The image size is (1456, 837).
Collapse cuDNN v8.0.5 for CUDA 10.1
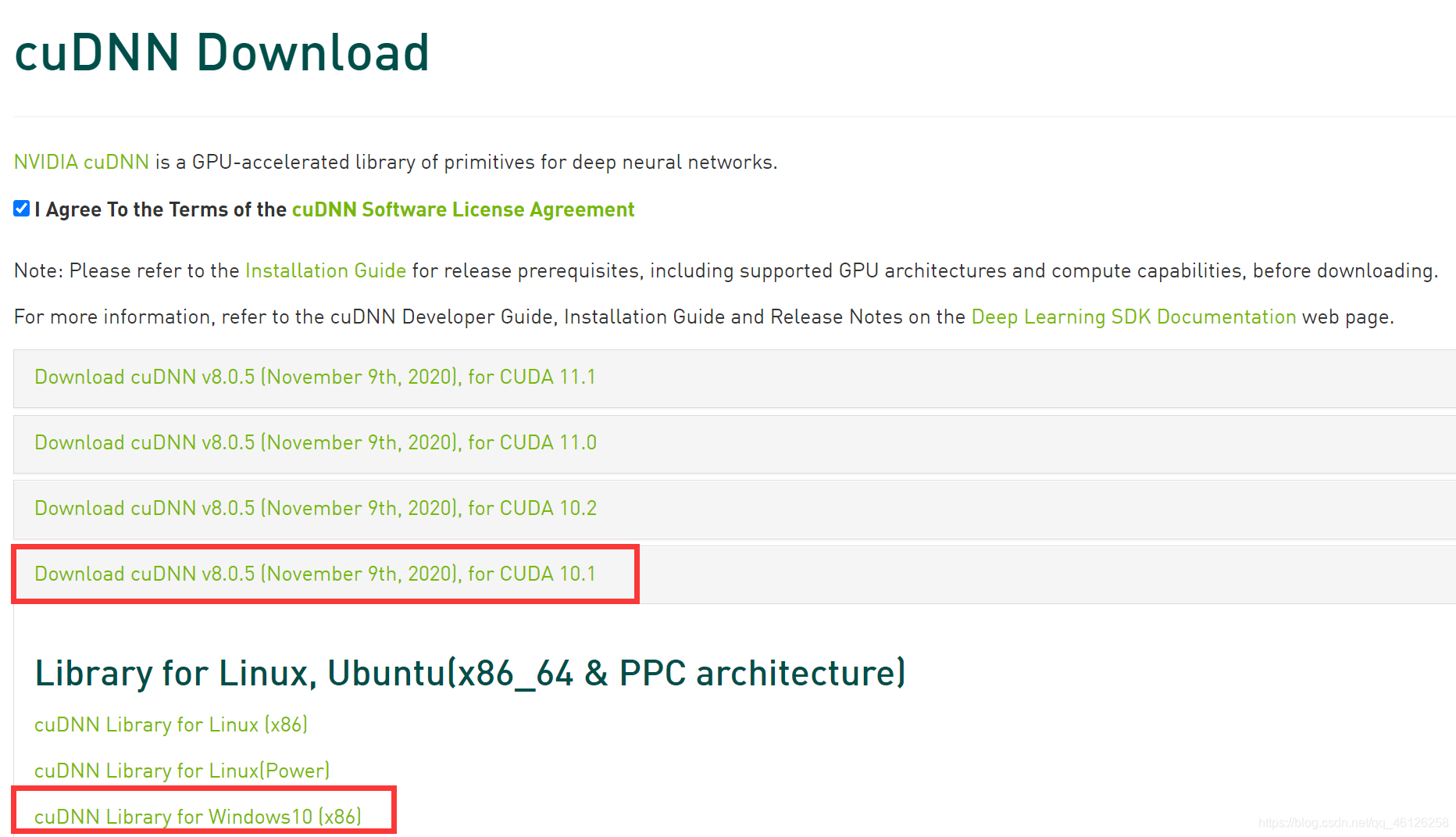coord(315,574)
